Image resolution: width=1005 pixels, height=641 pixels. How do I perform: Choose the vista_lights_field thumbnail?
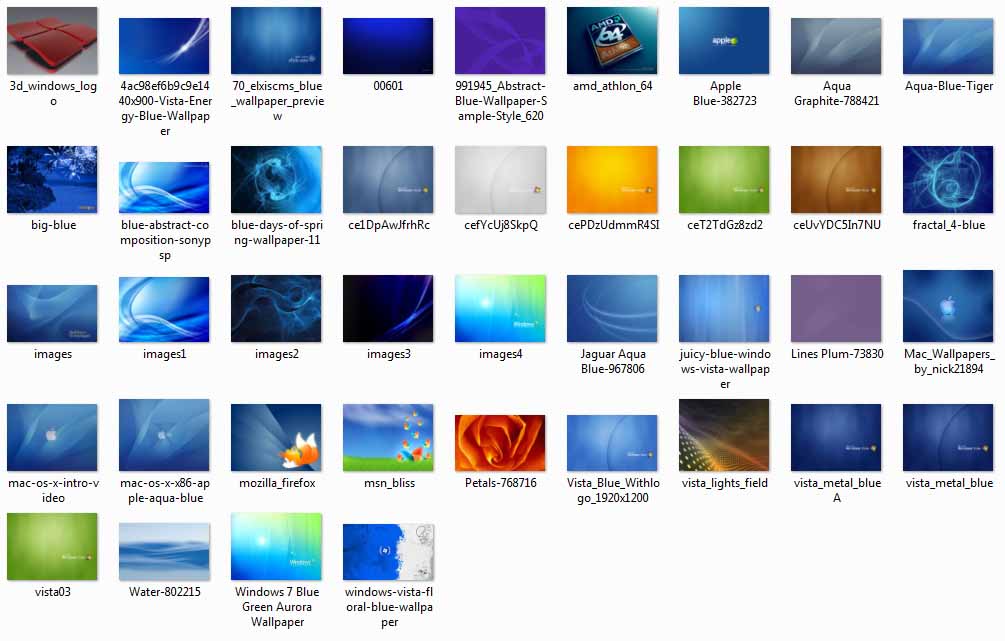coord(724,435)
